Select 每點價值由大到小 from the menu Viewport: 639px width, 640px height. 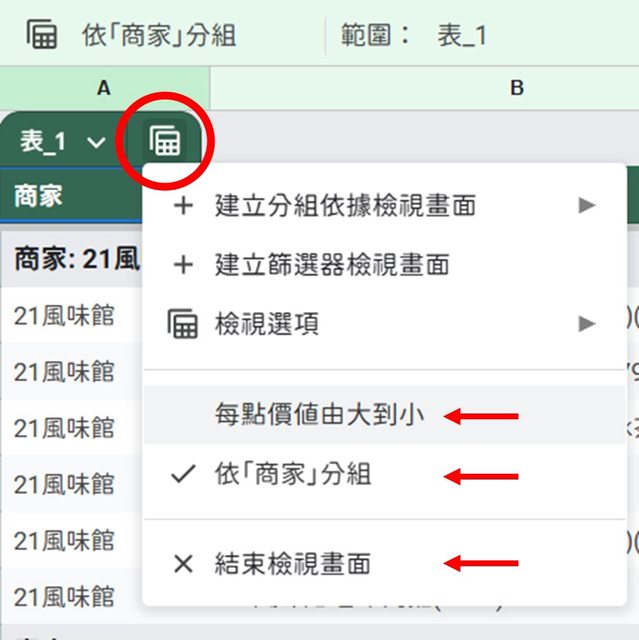point(320,415)
